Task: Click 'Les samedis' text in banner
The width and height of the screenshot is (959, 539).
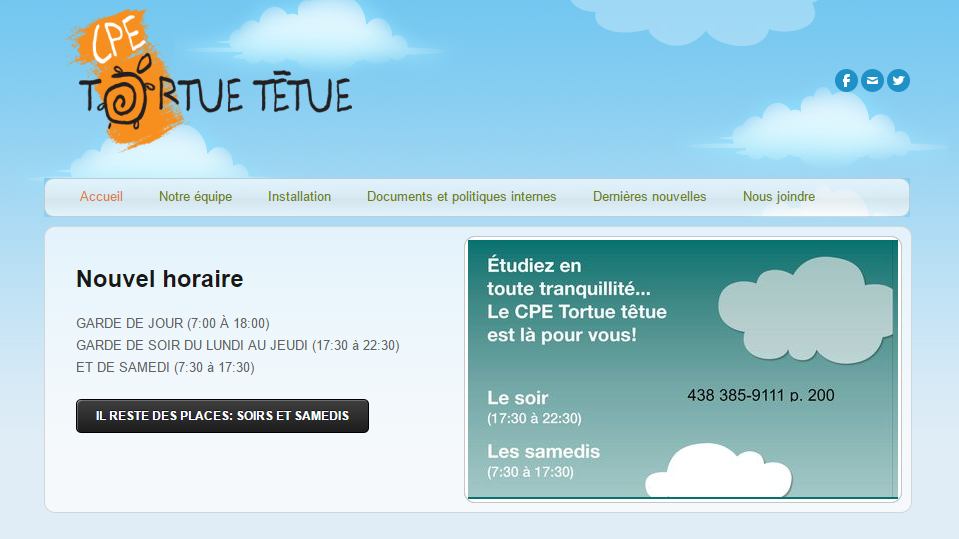Action: coord(543,452)
